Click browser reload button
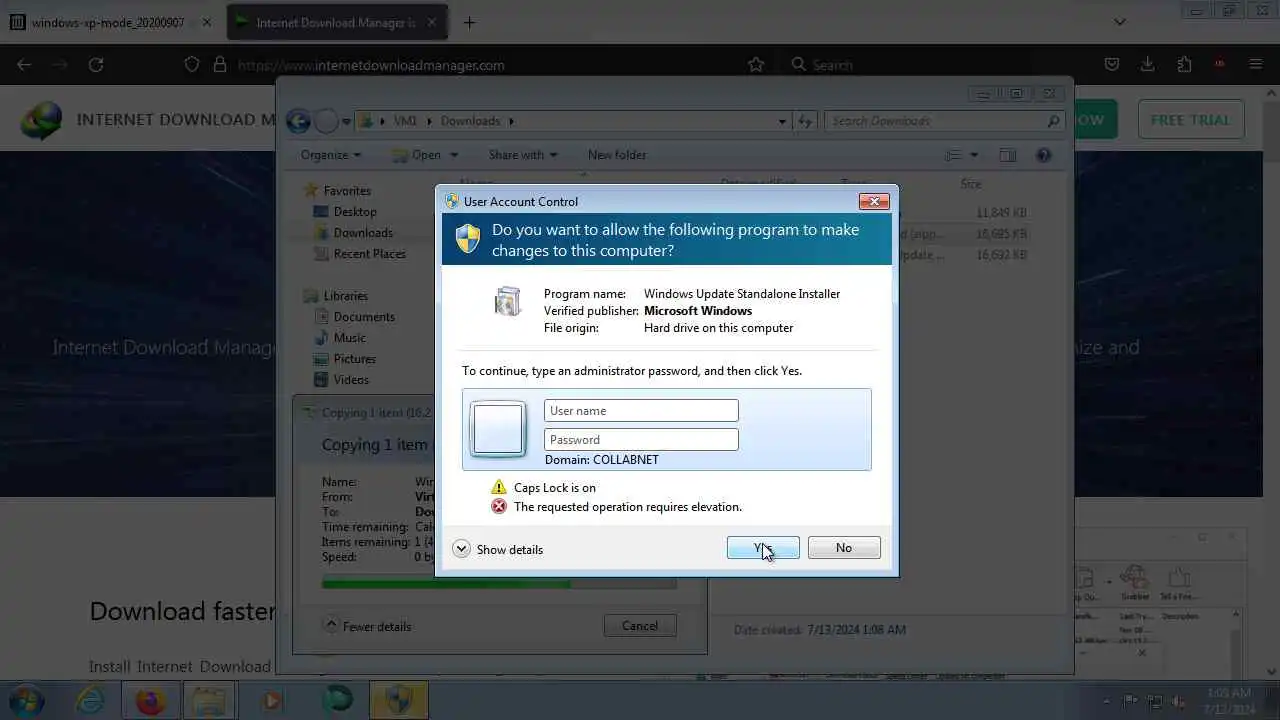Screen dimensions: 1280x720 point(96,64)
